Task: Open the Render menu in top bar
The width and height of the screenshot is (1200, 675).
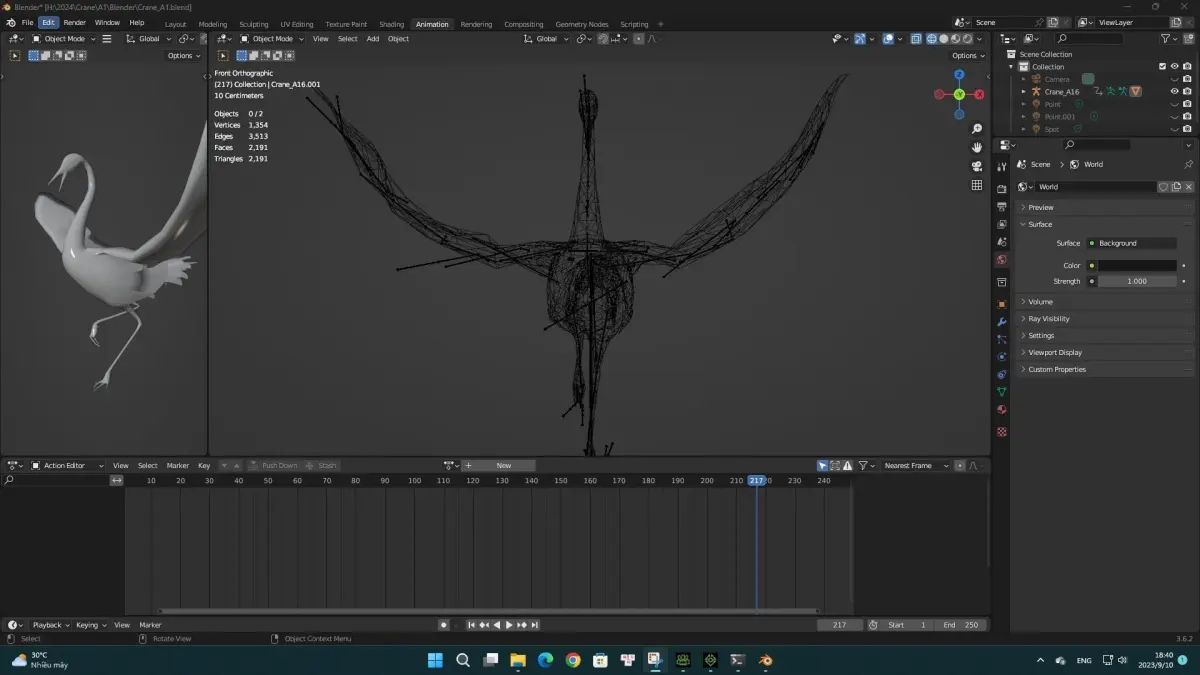Action: pos(75,22)
